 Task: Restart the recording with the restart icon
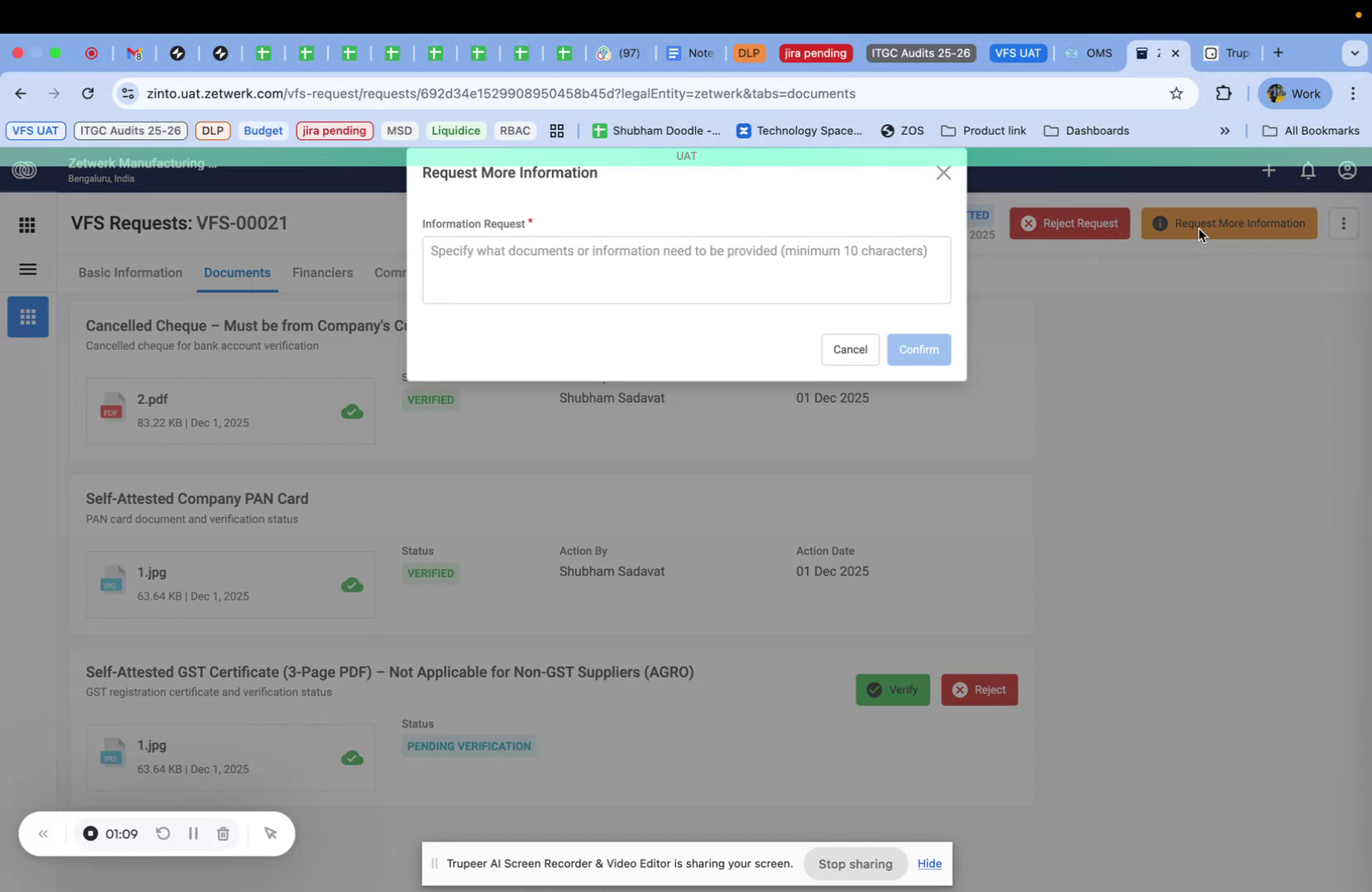(163, 833)
